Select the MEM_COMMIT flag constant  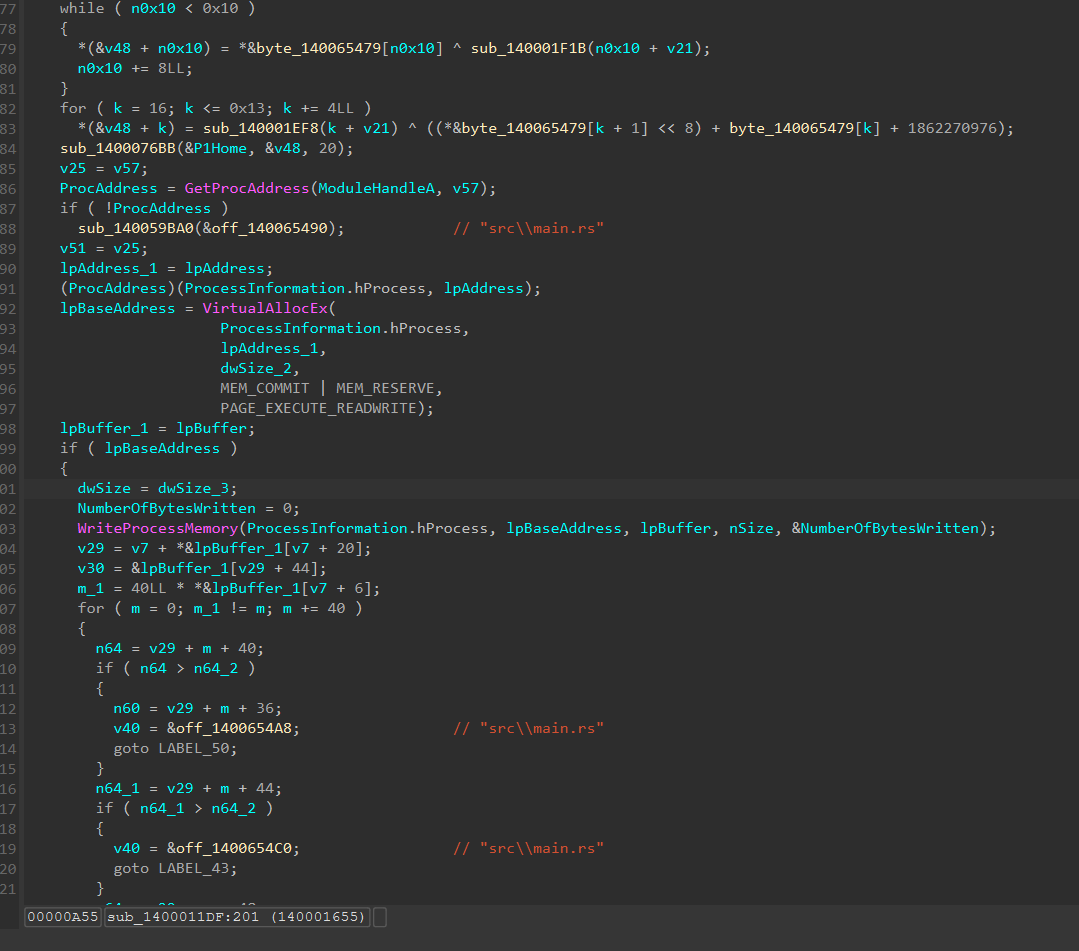(x=265, y=388)
